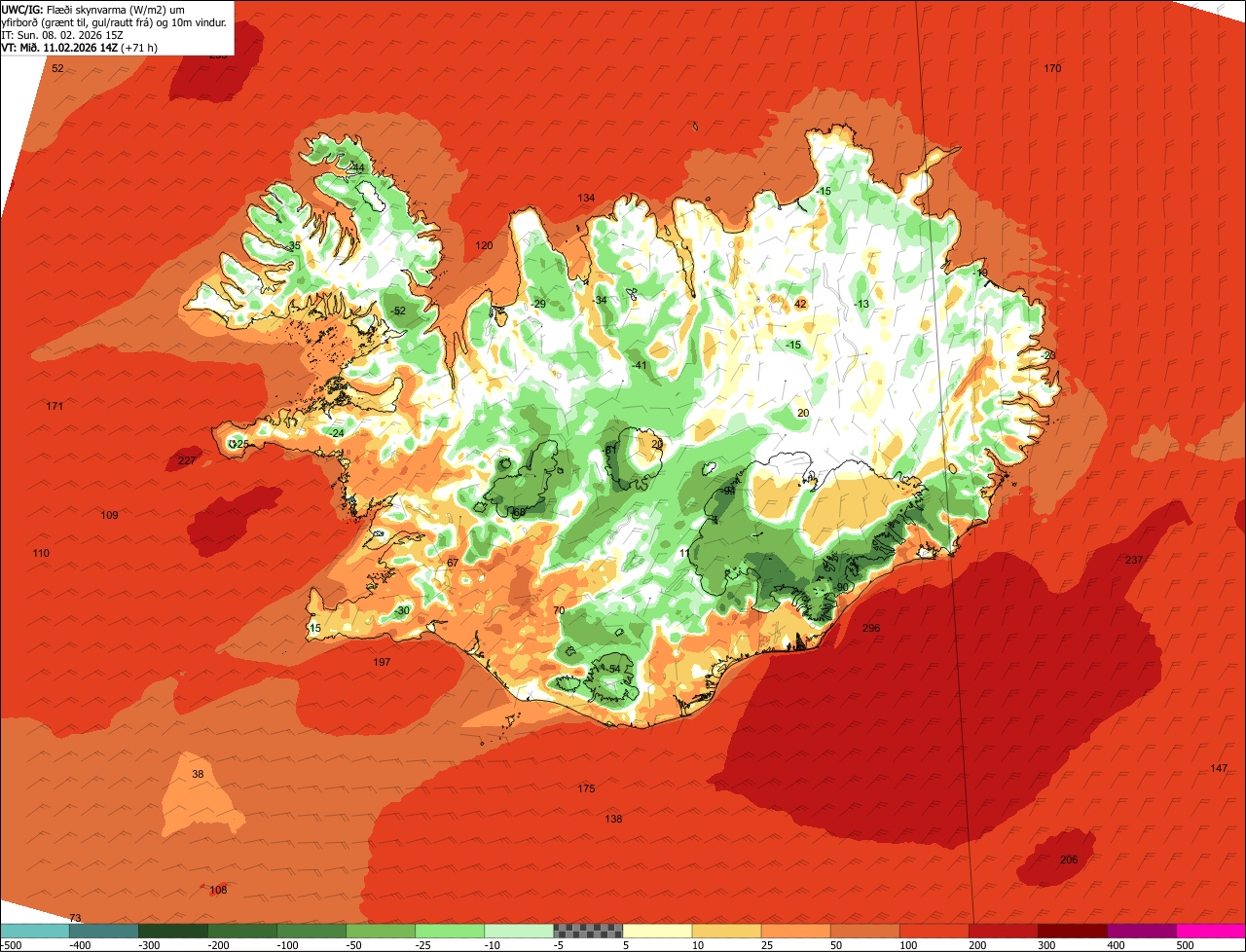
Task: Click the flux value -52 in the Westfjords
Action: [398, 311]
